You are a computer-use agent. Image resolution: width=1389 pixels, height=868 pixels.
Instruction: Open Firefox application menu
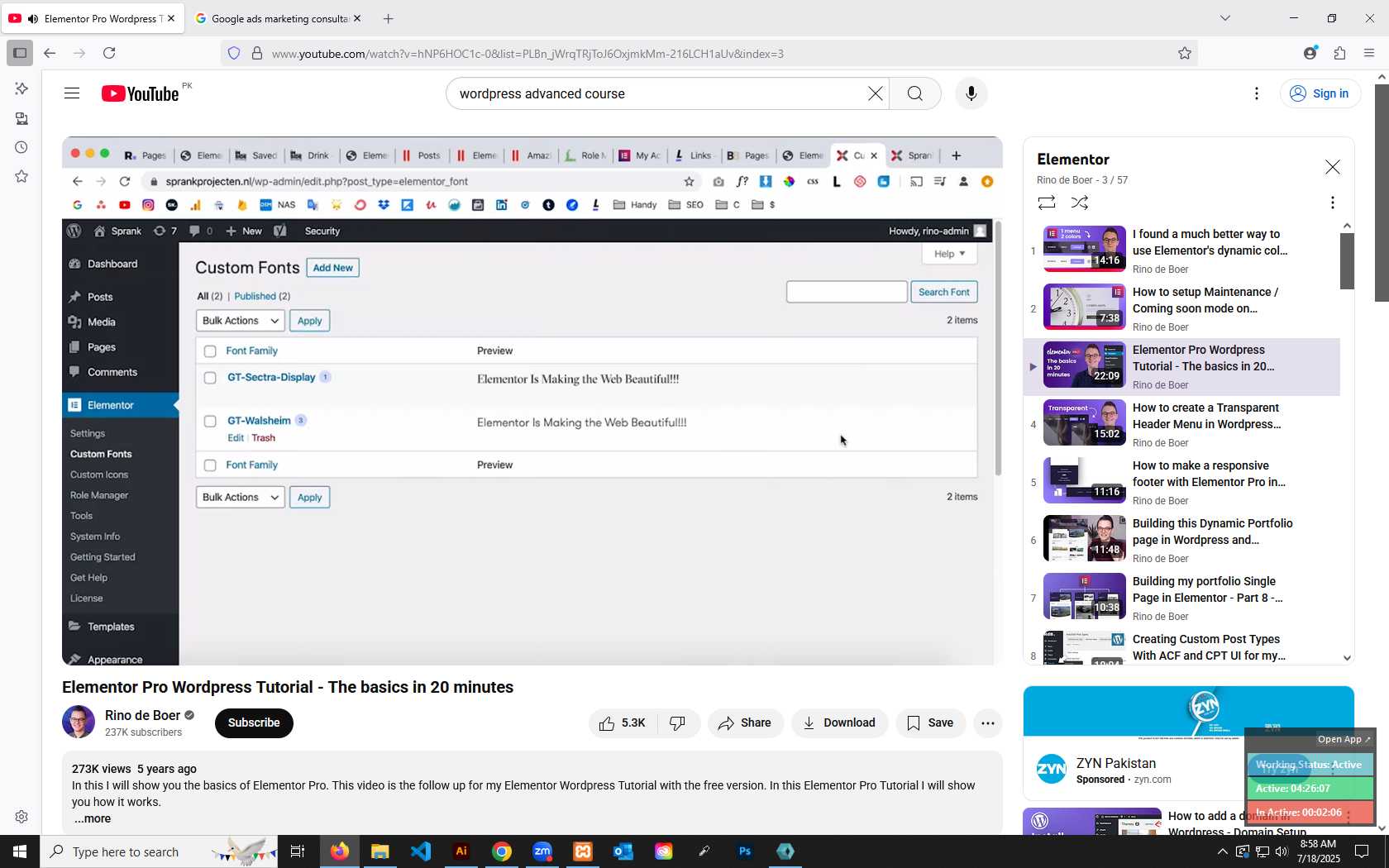[x=1369, y=53]
